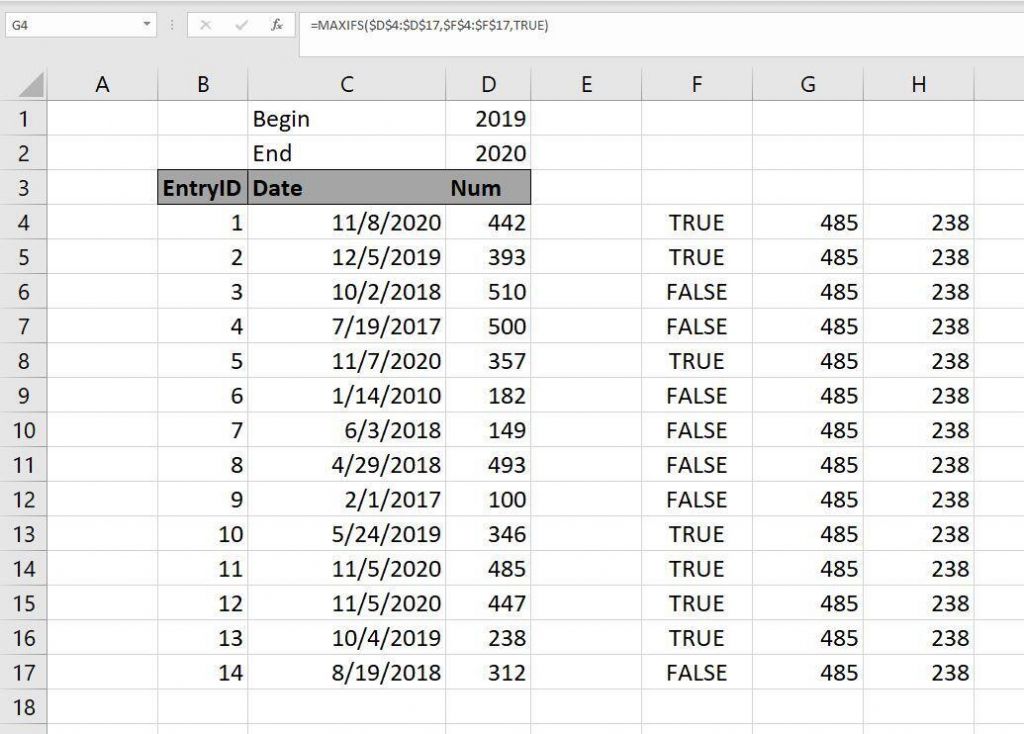Click the FALSE cell in row 17

point(696,673)
